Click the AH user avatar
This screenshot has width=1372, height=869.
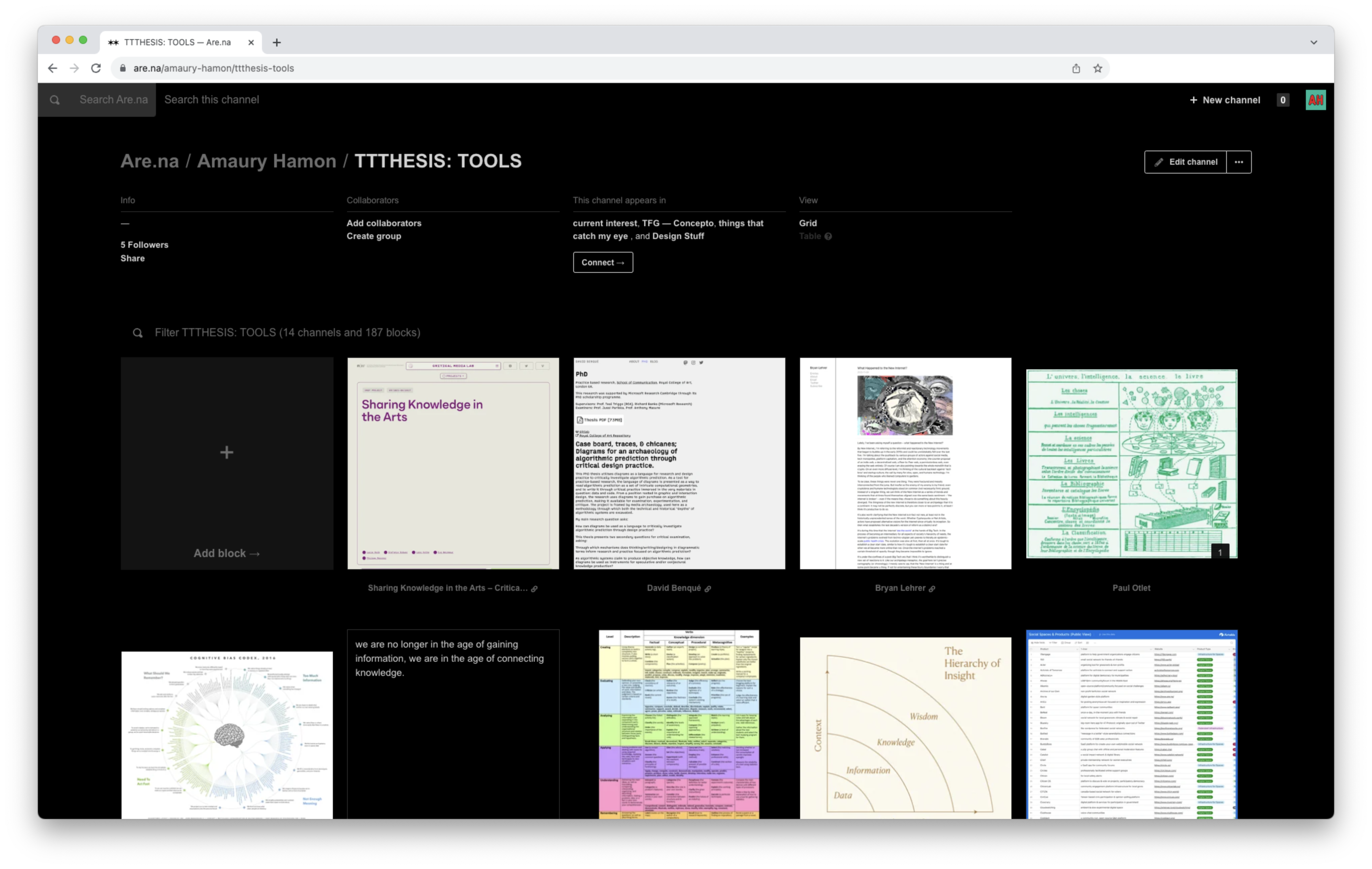pyautogui.click(x=1315, y=100)
